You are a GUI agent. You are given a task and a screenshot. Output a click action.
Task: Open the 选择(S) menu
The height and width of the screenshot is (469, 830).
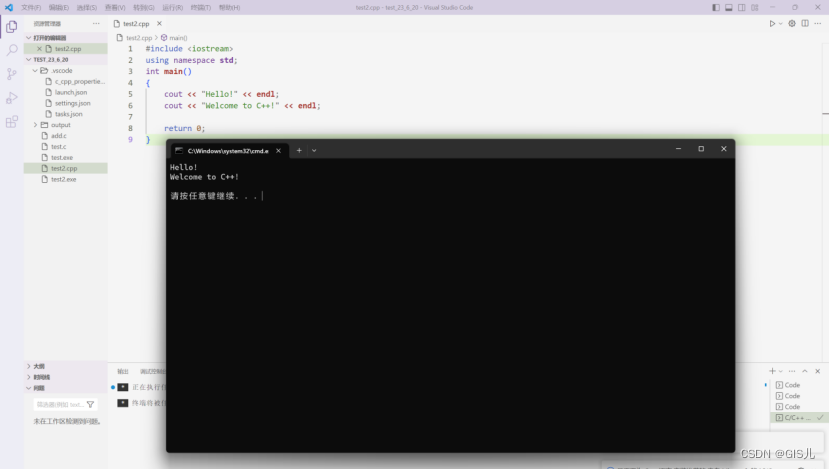click(x=87, y=7)
